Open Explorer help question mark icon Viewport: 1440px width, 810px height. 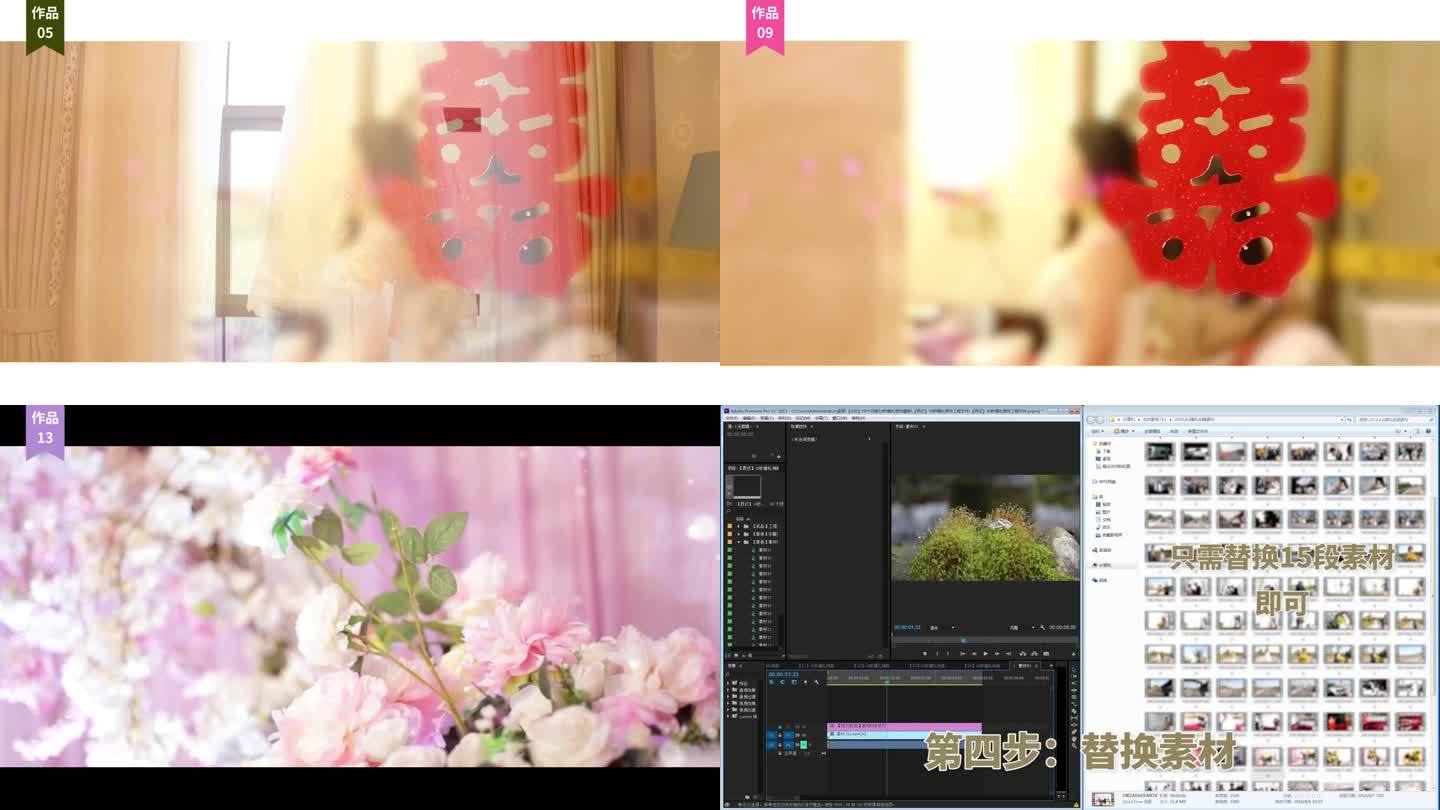(1428, 431)
